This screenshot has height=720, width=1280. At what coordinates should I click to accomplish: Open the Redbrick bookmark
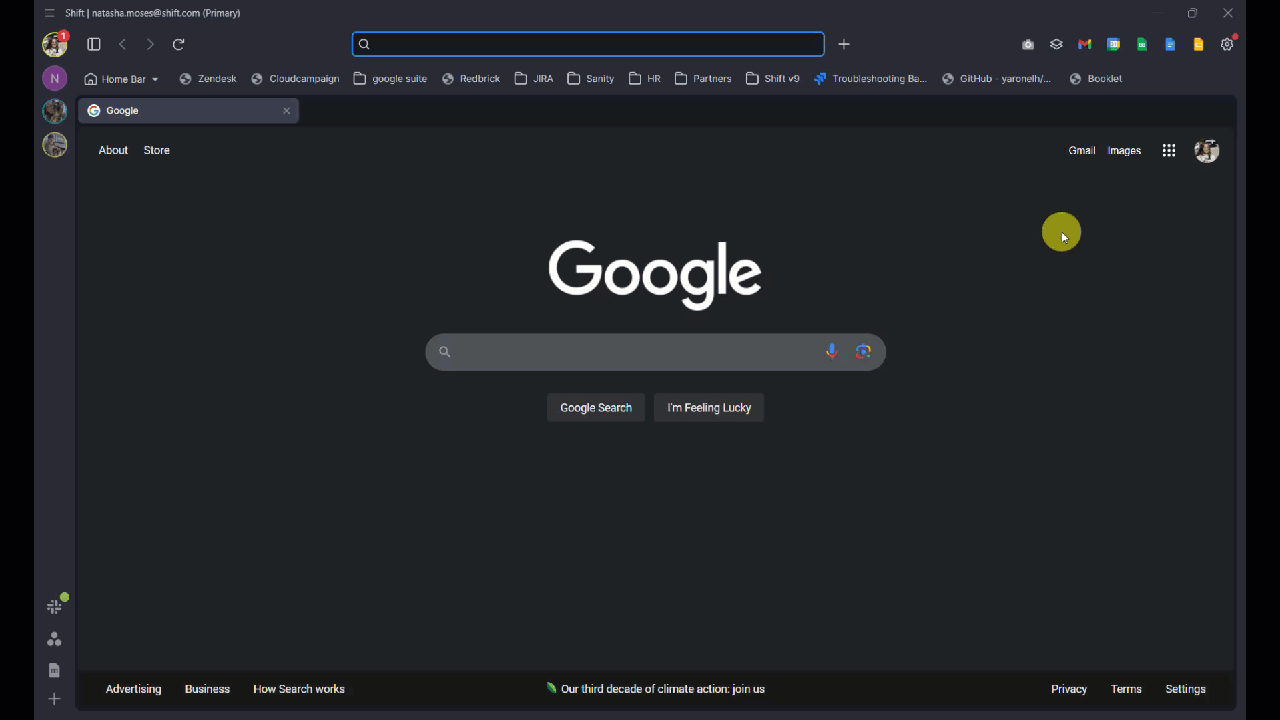(x=471, y=79)
